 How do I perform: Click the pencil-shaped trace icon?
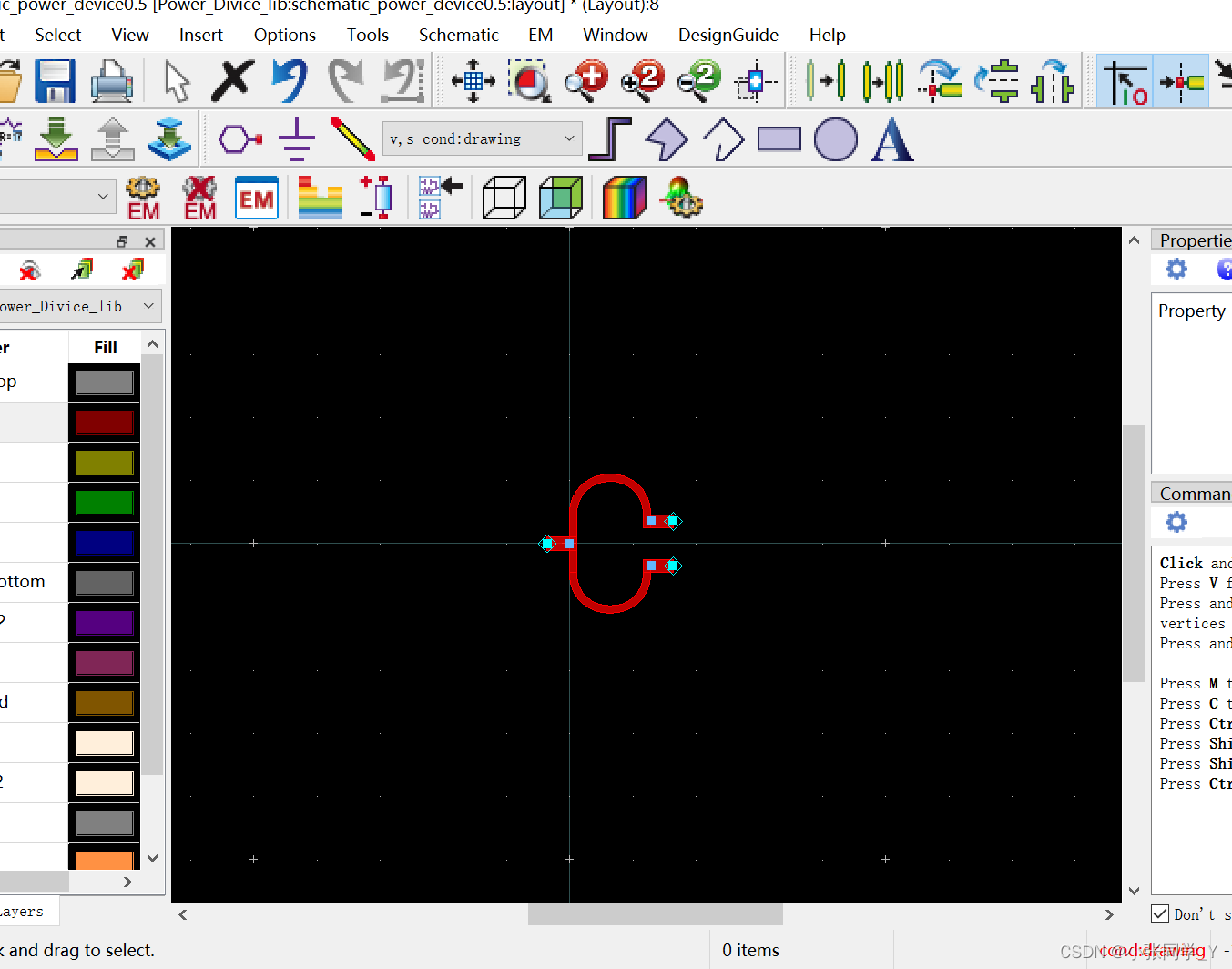tap(352, 140)
